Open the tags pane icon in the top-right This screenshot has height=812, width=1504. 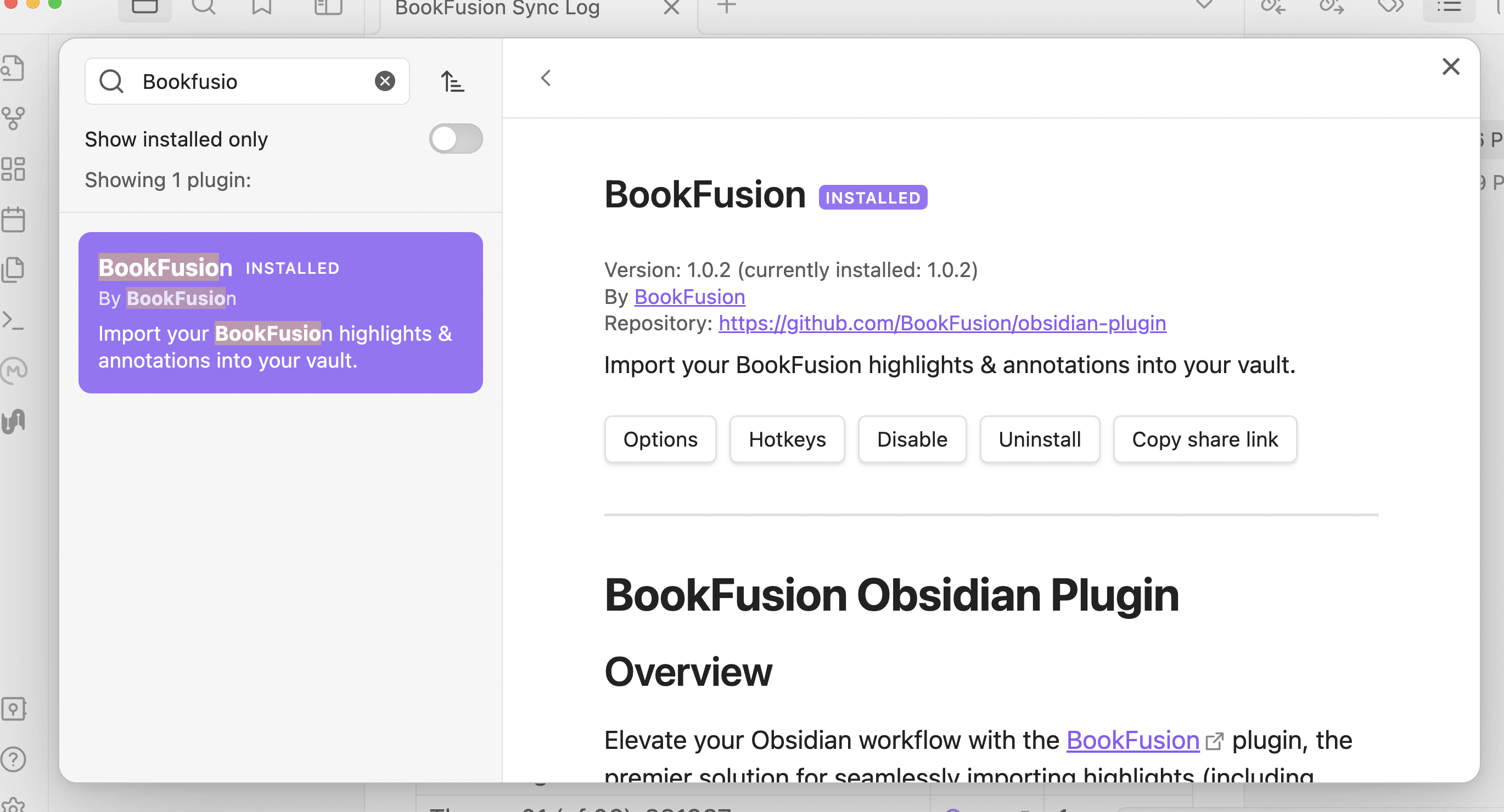point(1393,7)
